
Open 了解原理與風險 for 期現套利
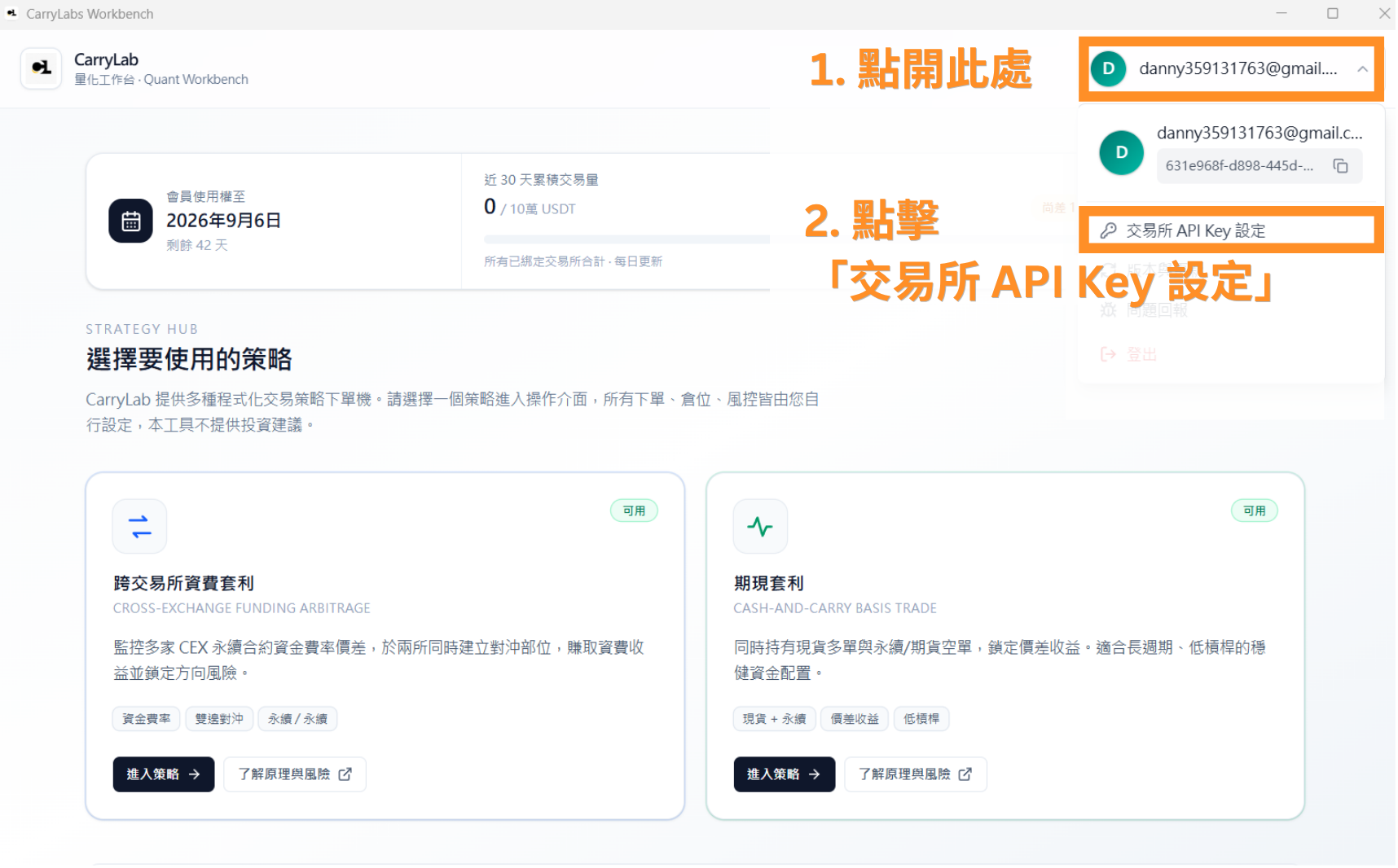(x=916, y=774)
